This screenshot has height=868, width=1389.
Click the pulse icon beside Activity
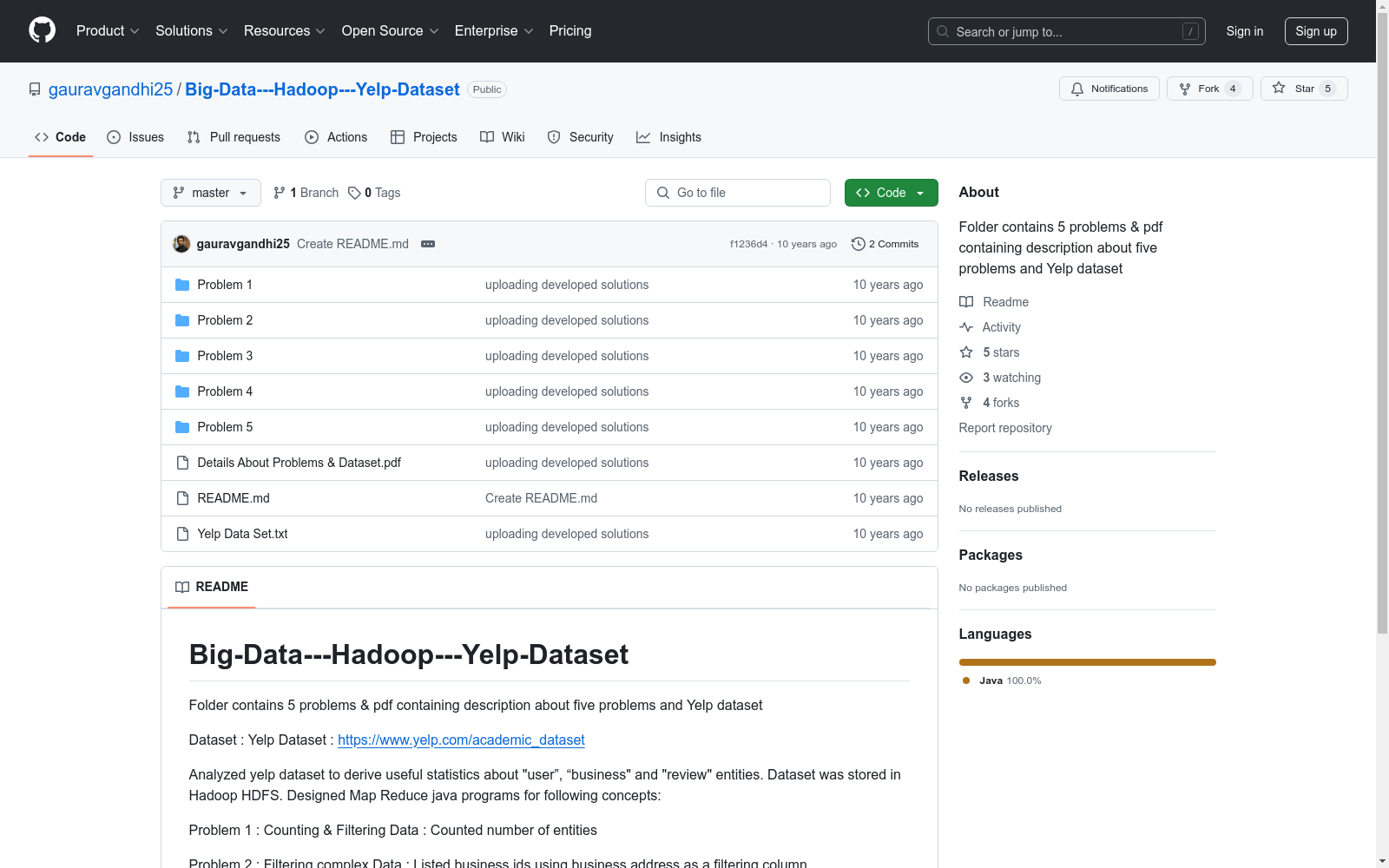click(x=966, y=327)
